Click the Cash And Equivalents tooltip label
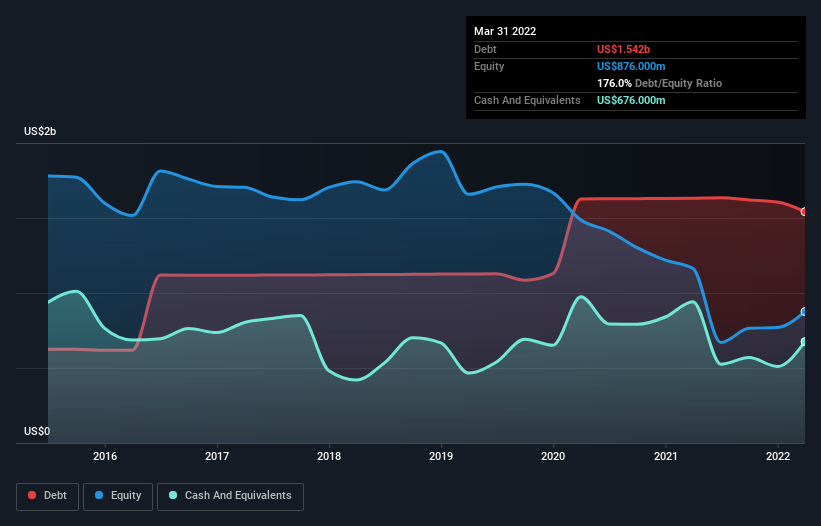Image resolution: width=821 pixels, height=526 pixels. pyautogui.click(x=527, y=100)
